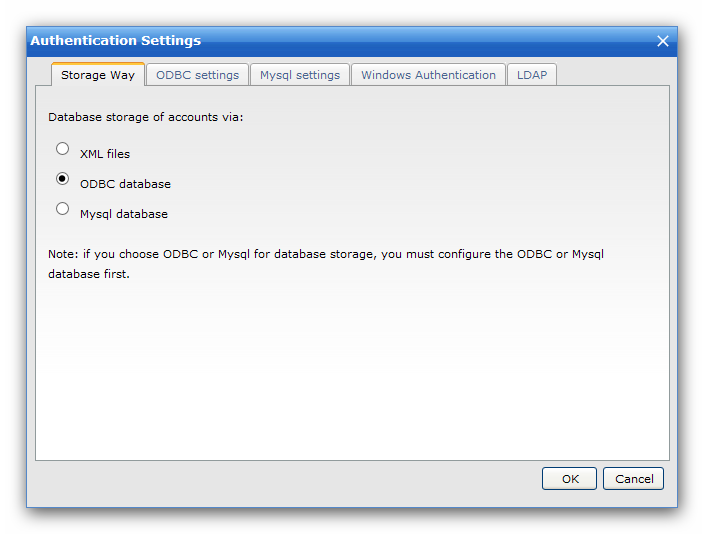Screen dimensions: 704x534
Task: Click the 'ODBC database' label text
Action: point(125,184)
